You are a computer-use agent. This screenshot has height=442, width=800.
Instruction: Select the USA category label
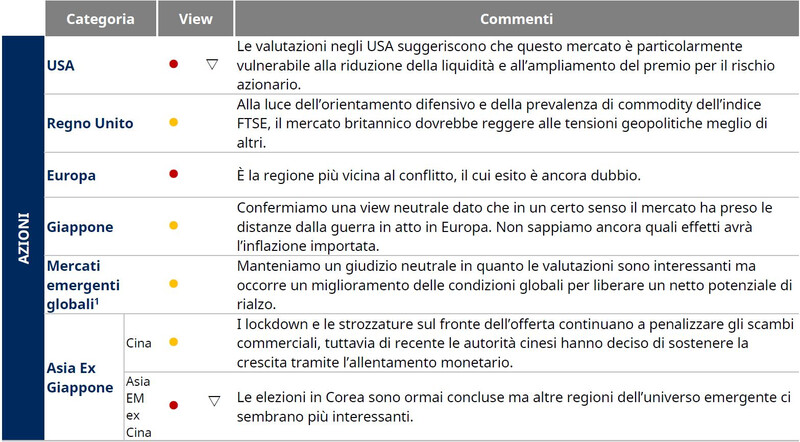pyautogui.click(x=61, y=65)
